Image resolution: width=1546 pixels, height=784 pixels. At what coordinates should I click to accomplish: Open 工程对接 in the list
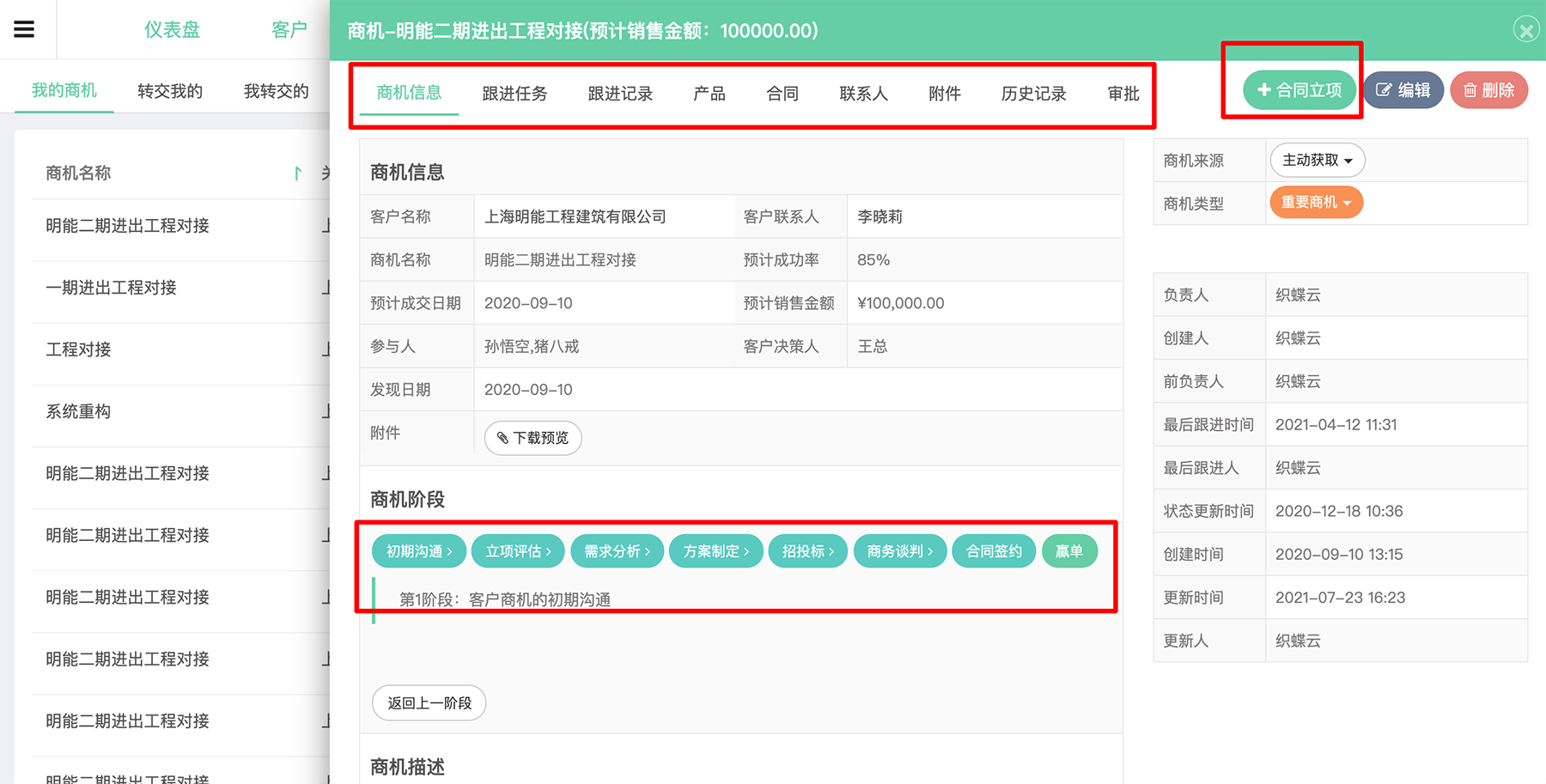(x=78, y=349)
